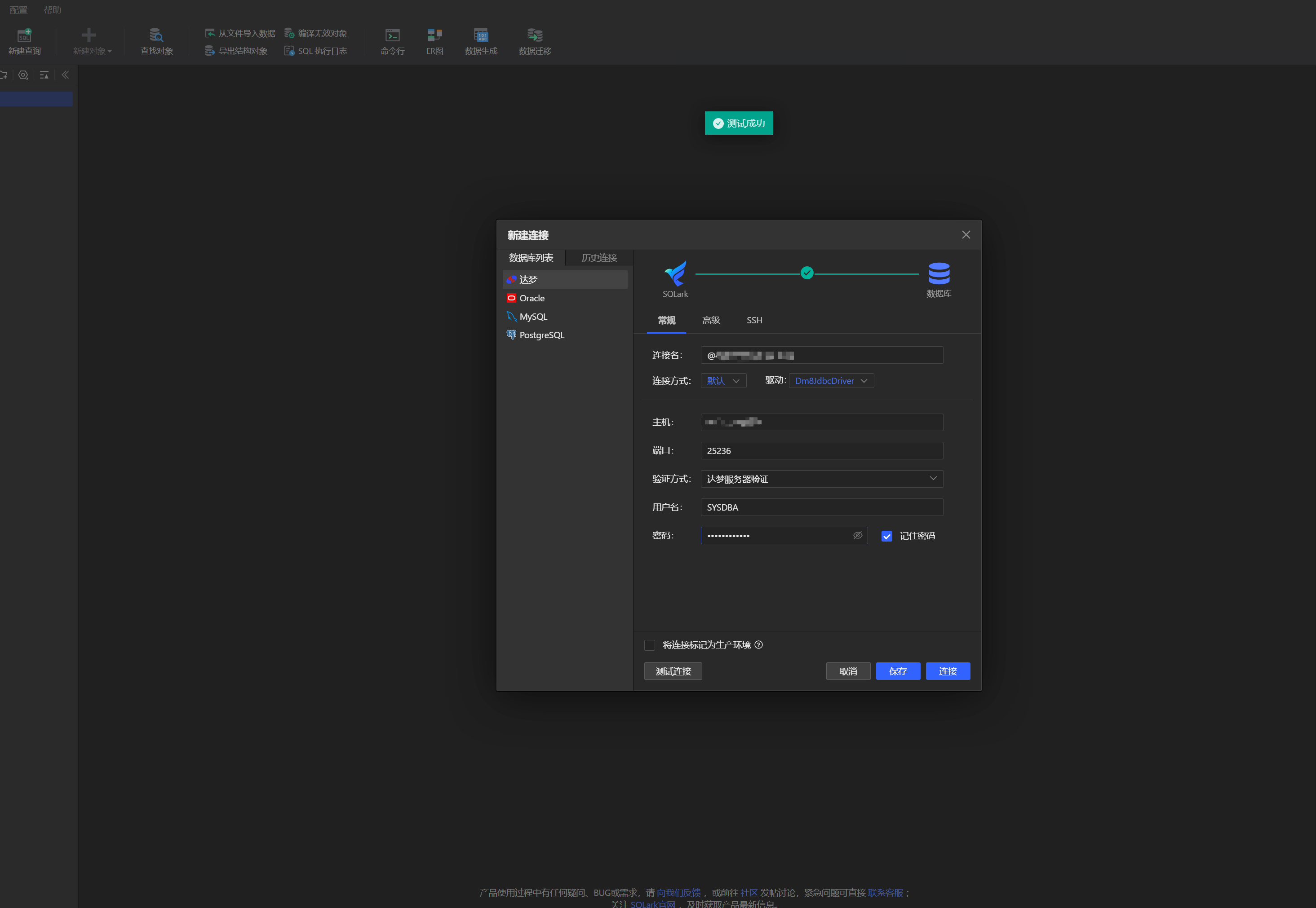This screenshot has height=908, width=1316.
Task: Click the 新建查询 toolbar icon
Action: point(24,35)
